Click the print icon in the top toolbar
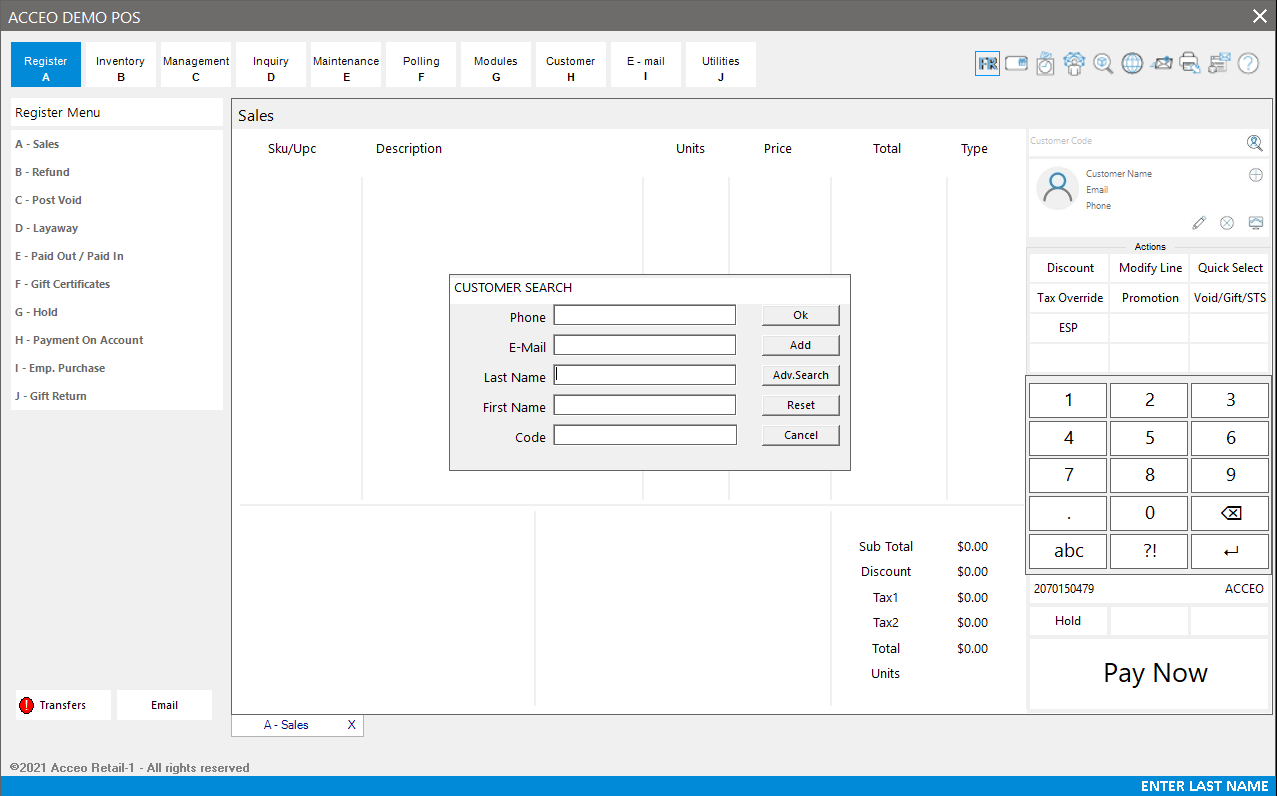The height and width of the screenshot is (796, 1277). click(1190, 62)
